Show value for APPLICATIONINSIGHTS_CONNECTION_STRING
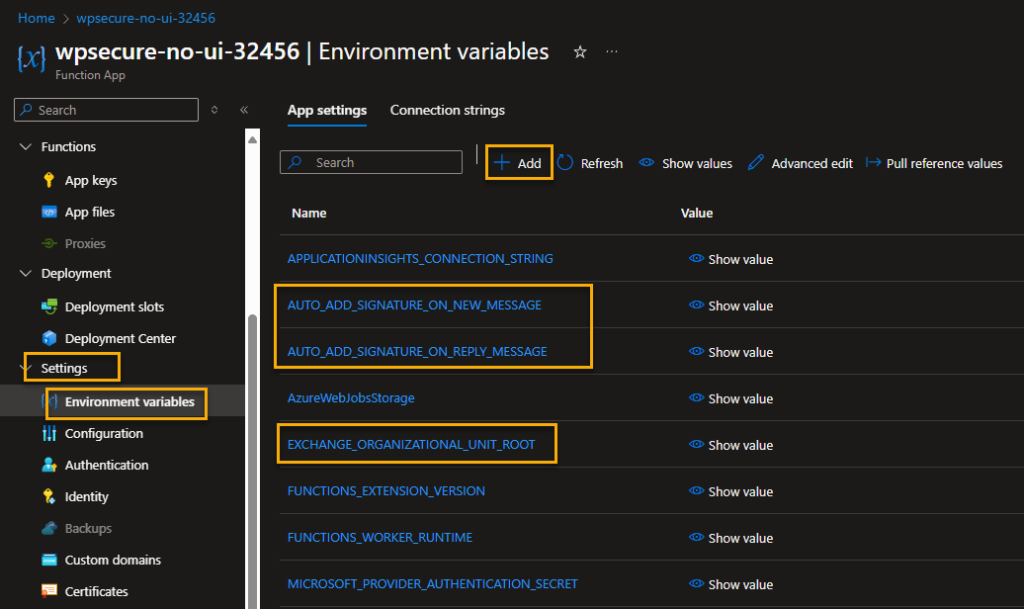Viewport: 1024px width, 609px height. 731,259
